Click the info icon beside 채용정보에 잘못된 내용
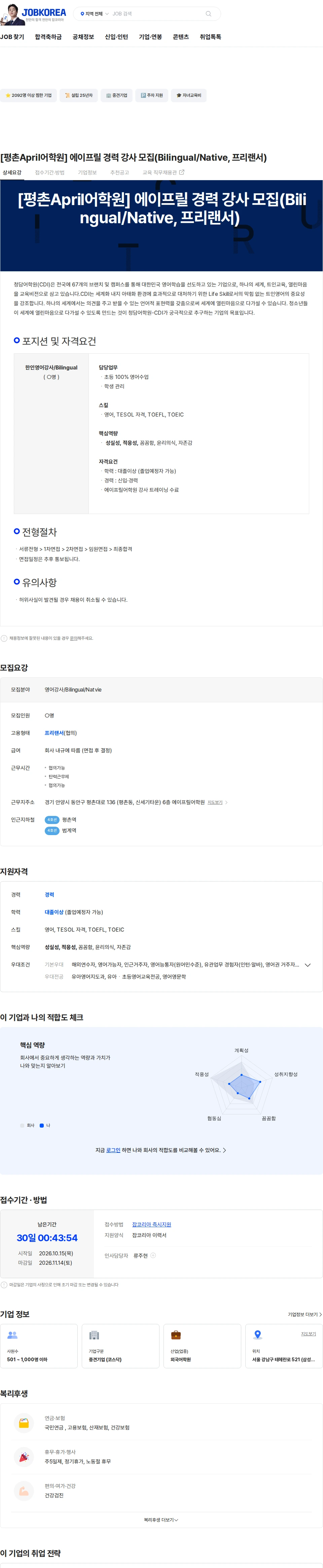323x1568 pixels. tap(4, 638)
